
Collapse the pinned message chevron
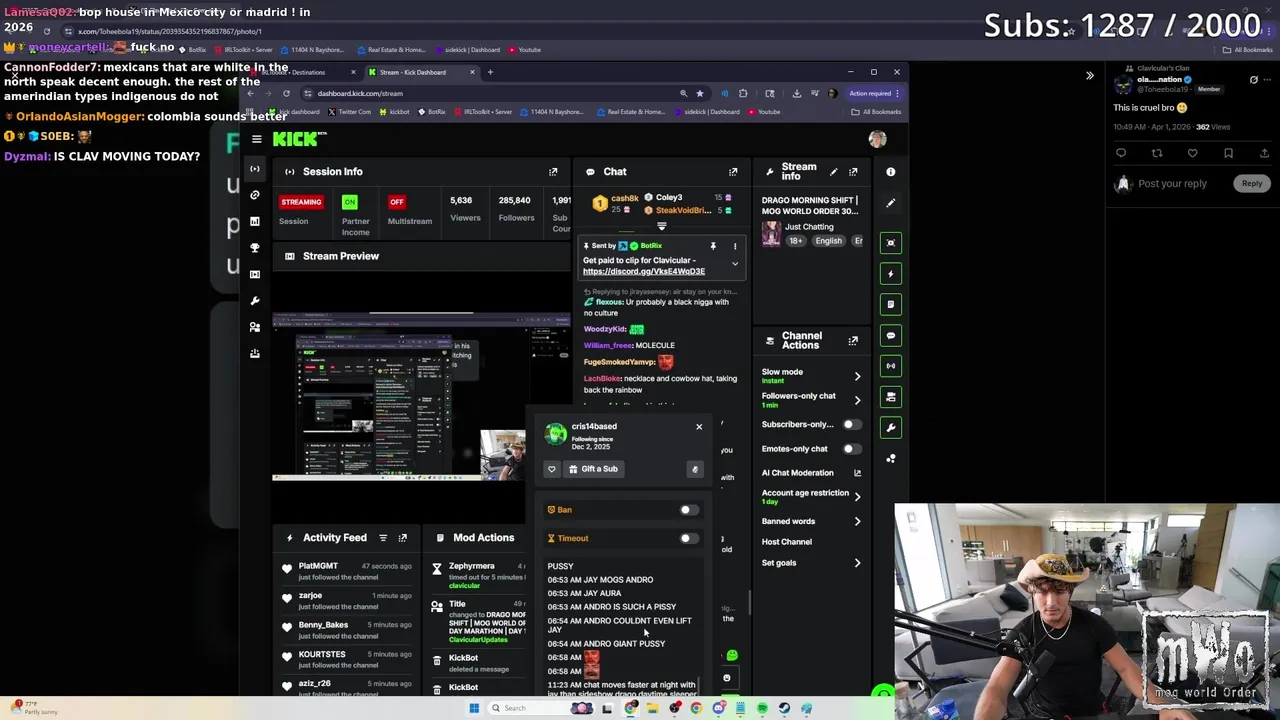click(x=735, y=265)
